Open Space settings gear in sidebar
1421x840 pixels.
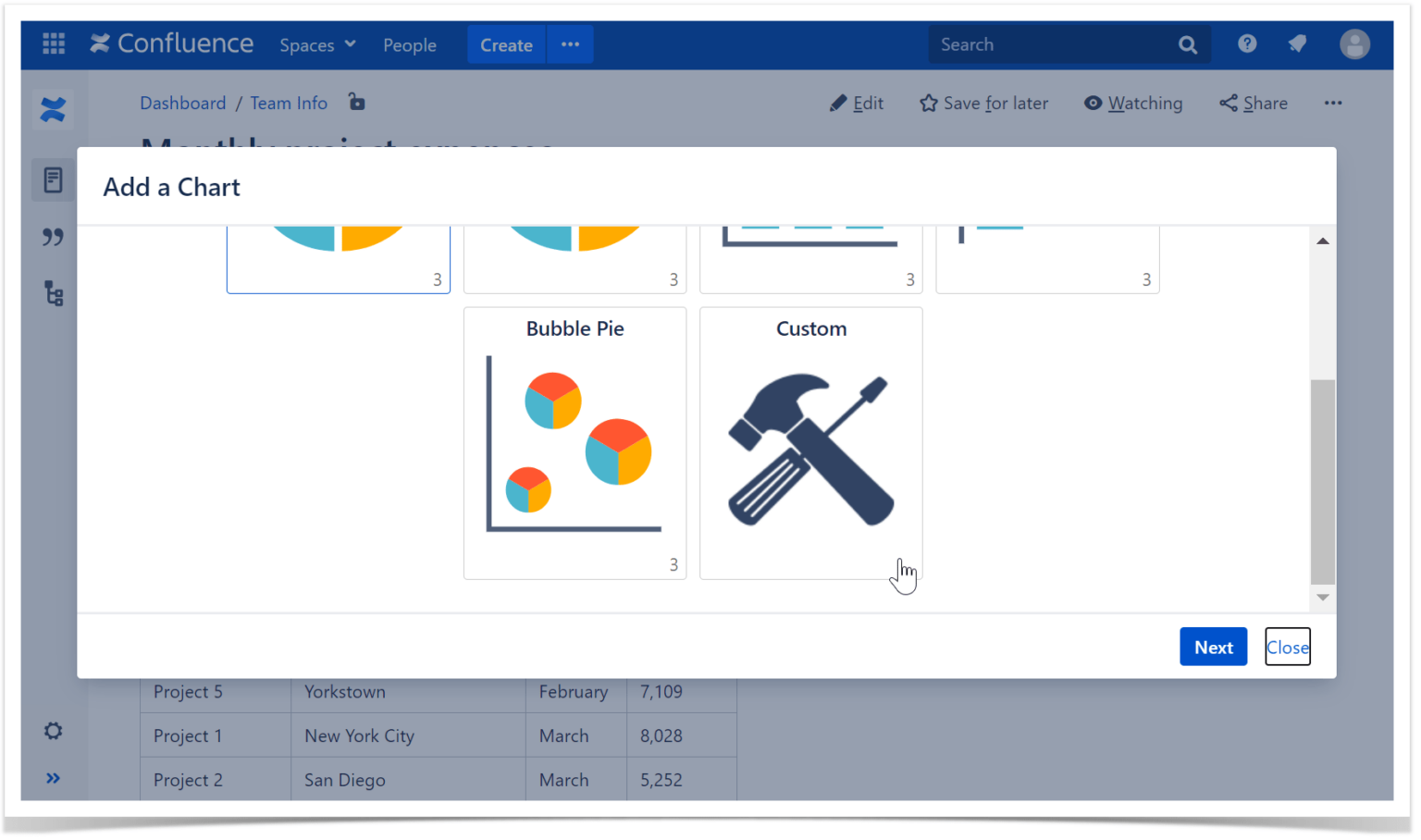tap(53, 731)
